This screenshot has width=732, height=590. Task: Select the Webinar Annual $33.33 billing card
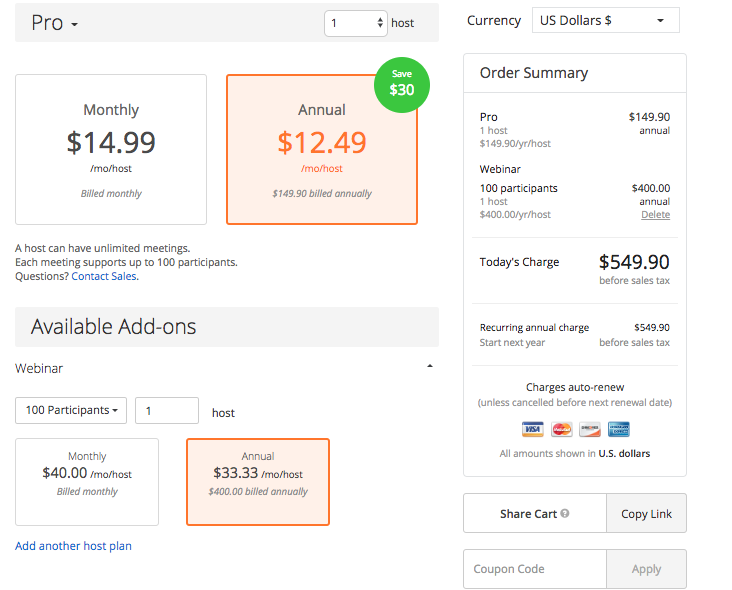[258, 482]
